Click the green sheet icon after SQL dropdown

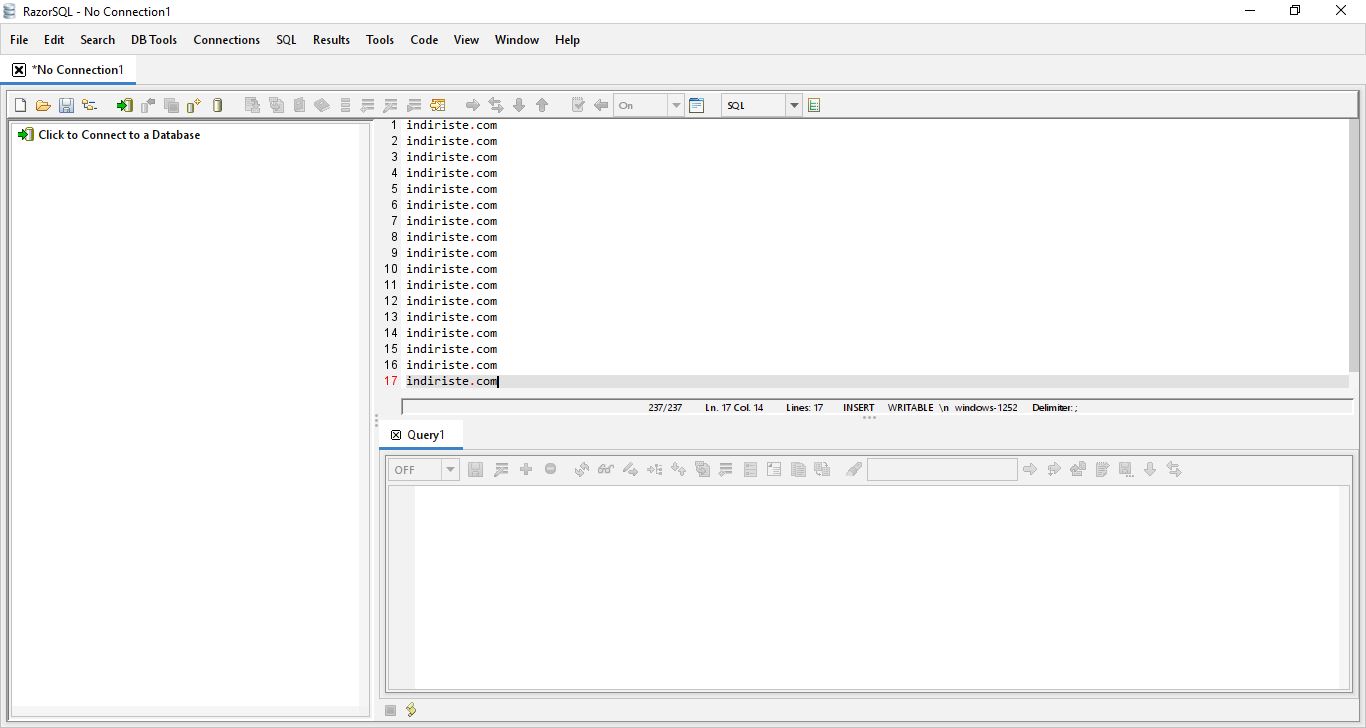pyautogui.click(x=814, y=105)
